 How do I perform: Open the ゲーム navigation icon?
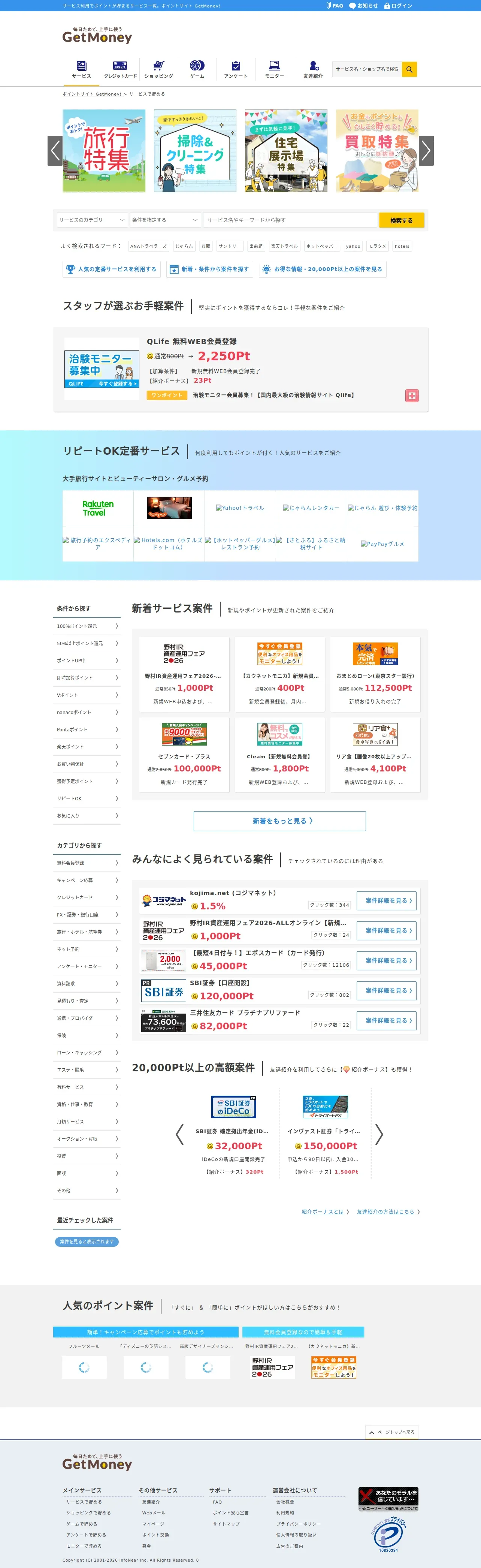(197, 66)
